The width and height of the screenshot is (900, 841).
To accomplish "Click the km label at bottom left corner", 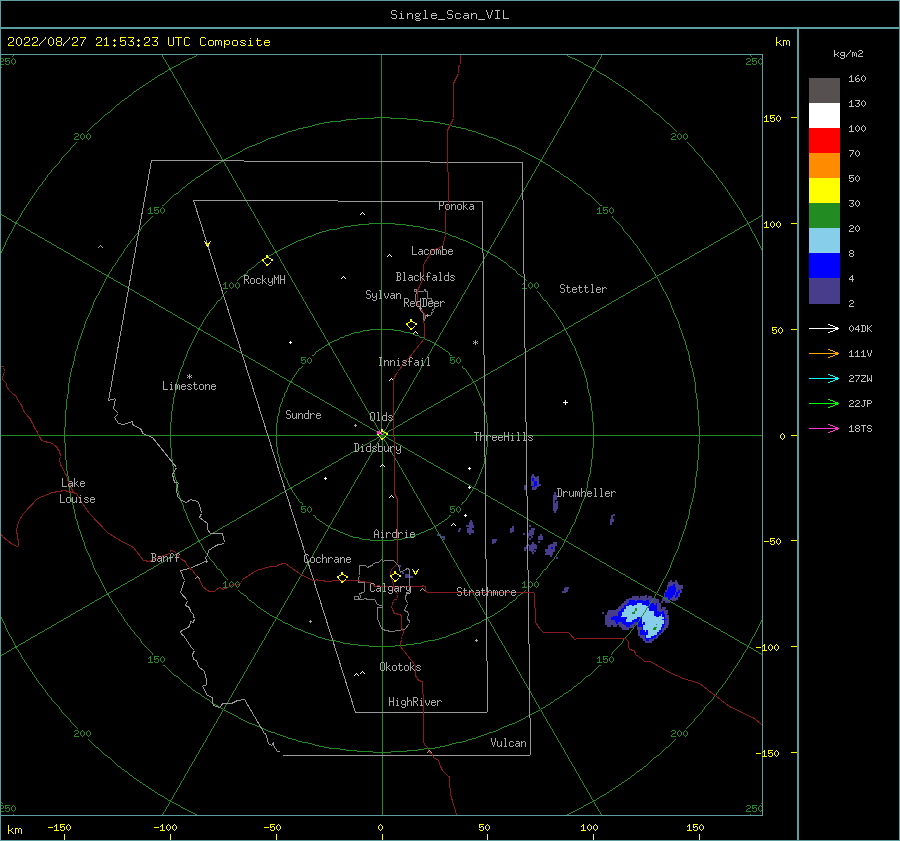I will pyautogui.click(x=14, y=830).
